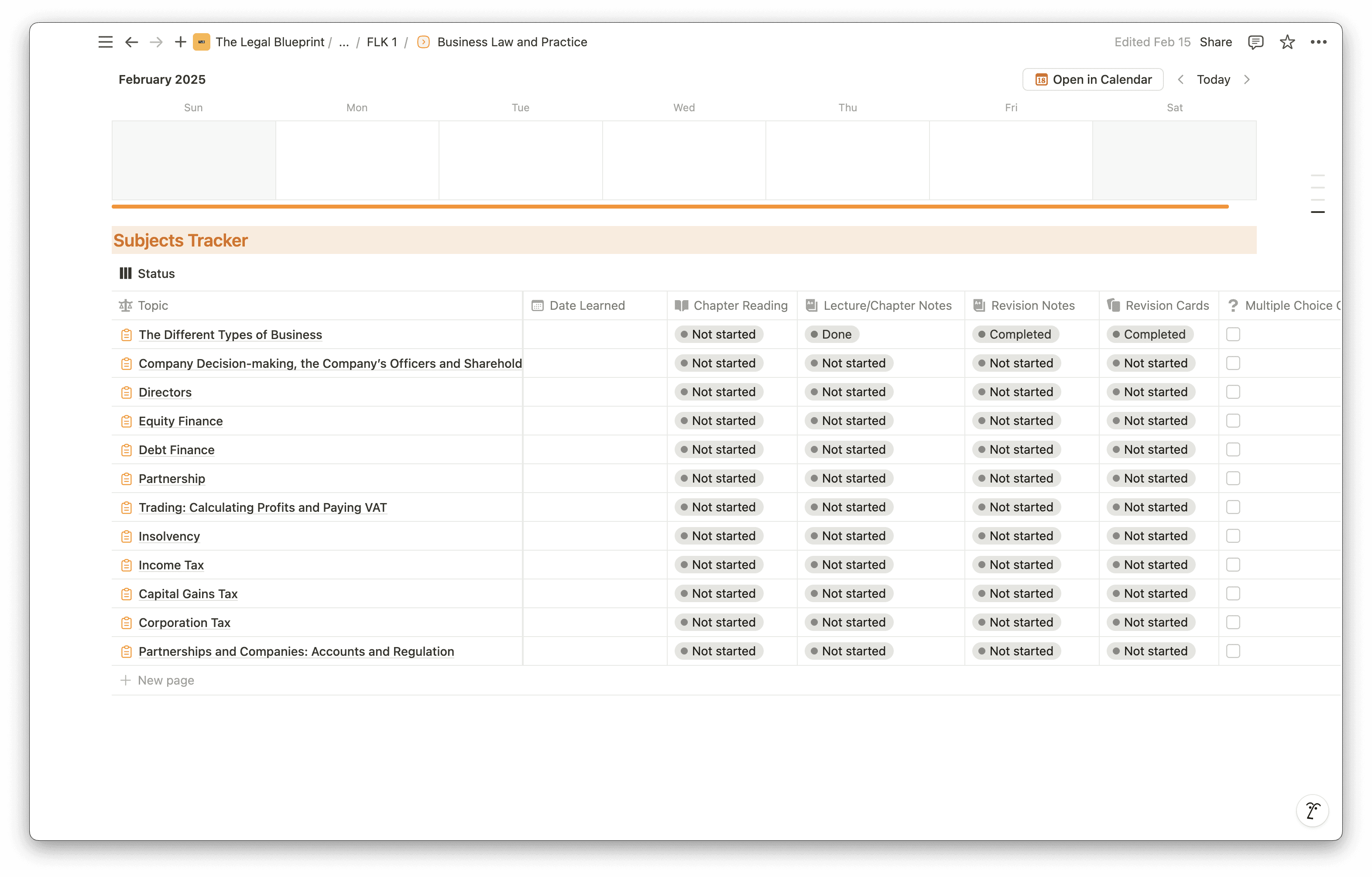The width and height of the screenshot is (1372, 877).
Task: Click the Notion AI icon bottom right
Action: pyautogui.click(x=1312, y=810)
